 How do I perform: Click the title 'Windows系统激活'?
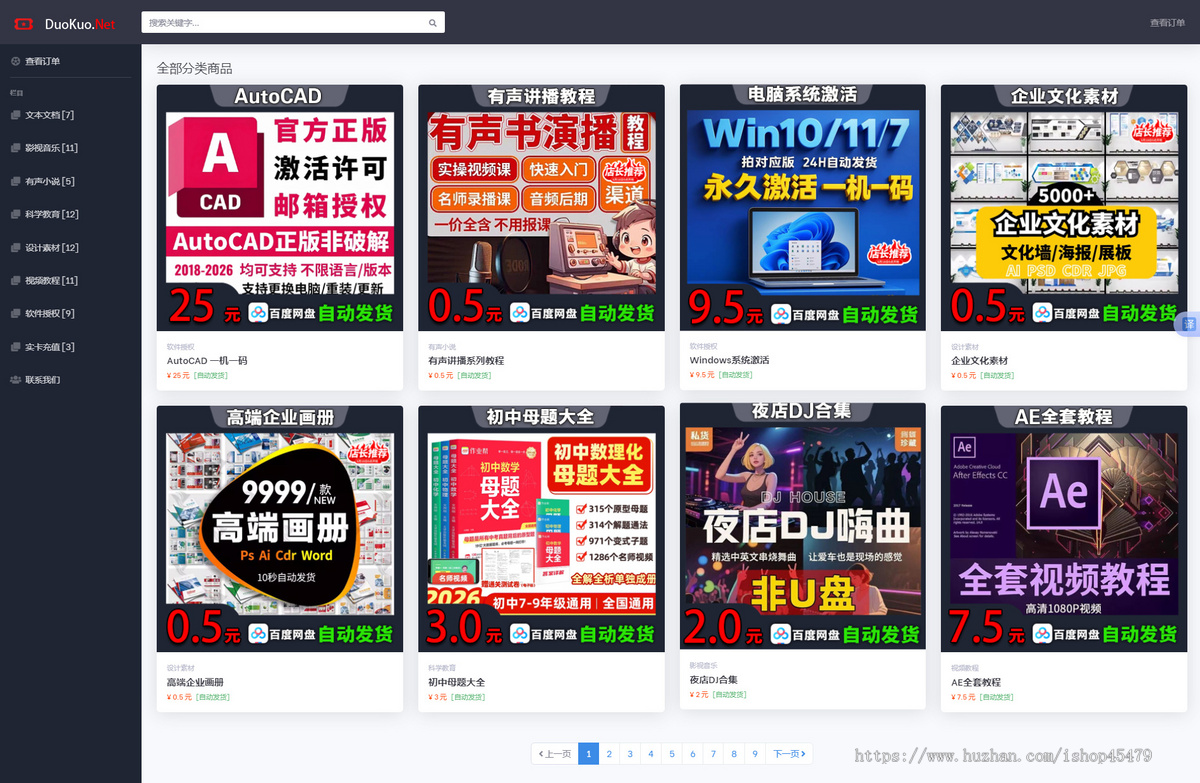coord(729,360)
